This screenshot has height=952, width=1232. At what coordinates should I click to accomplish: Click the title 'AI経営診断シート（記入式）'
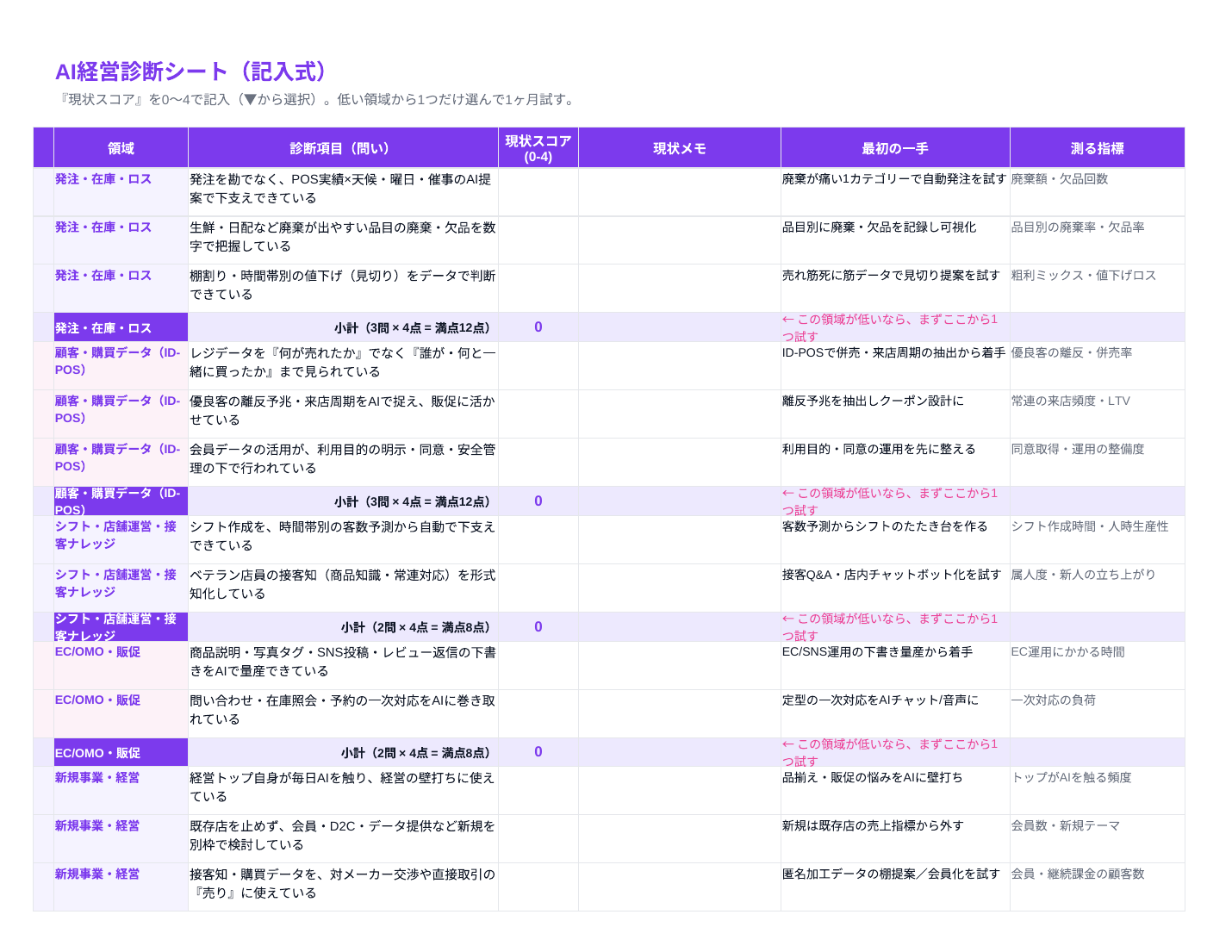tap(192, 72)
